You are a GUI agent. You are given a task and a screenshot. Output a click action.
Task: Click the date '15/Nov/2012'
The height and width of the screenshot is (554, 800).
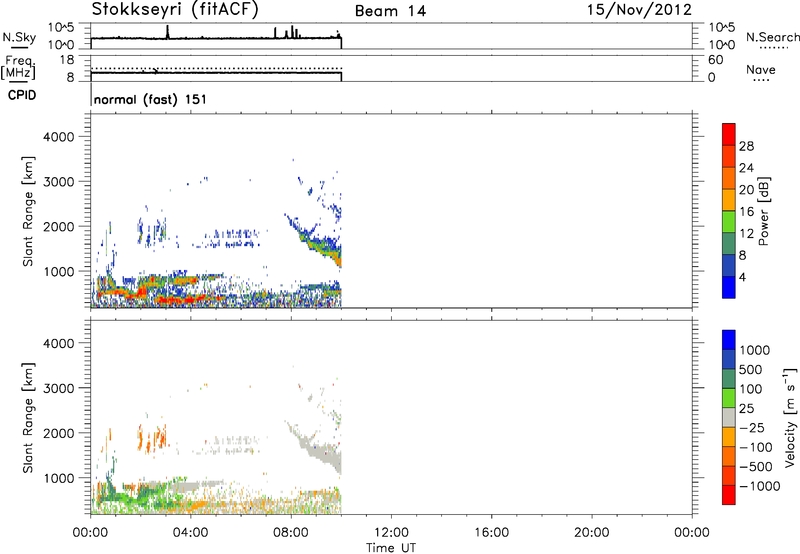tap(639, 10)
